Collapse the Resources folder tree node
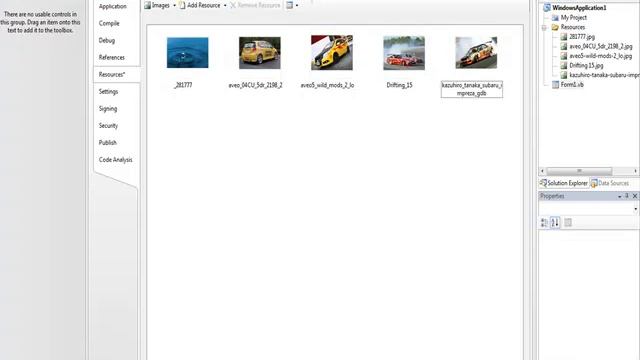Viewport: 640px width, 360px height. (x=544, y=27)
